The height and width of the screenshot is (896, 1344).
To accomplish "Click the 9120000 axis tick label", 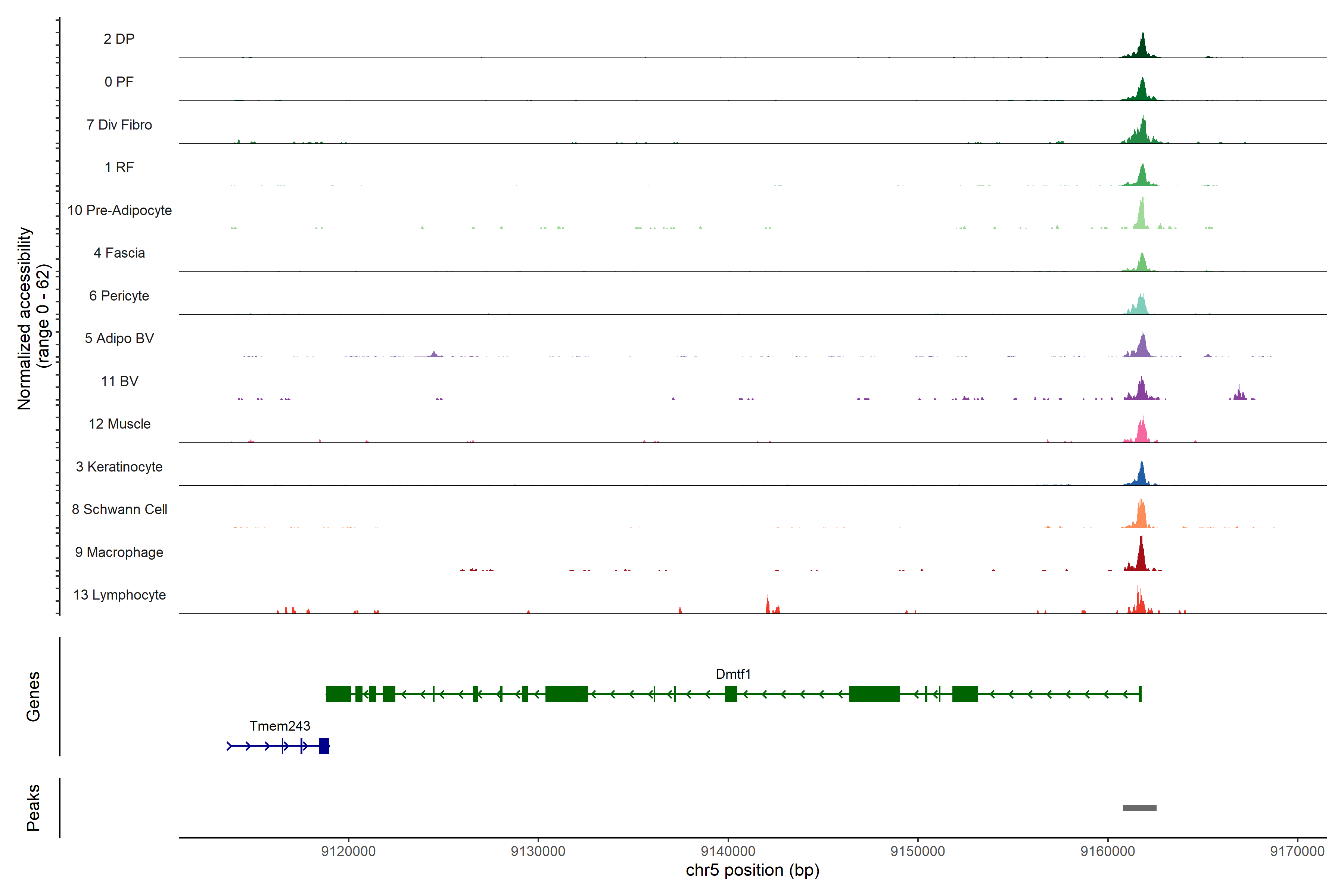I will pos(348,851).
